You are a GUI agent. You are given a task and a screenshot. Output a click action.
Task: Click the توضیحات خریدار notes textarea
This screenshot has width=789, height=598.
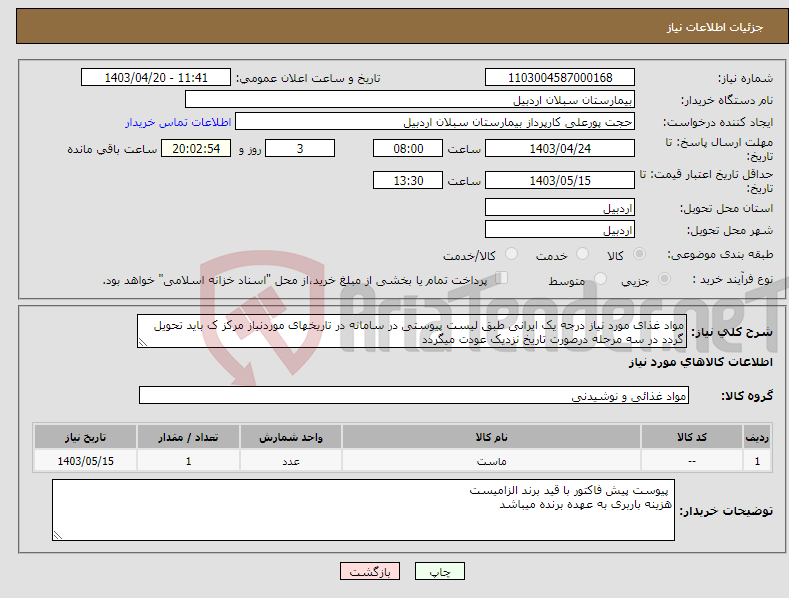[363, 510]
